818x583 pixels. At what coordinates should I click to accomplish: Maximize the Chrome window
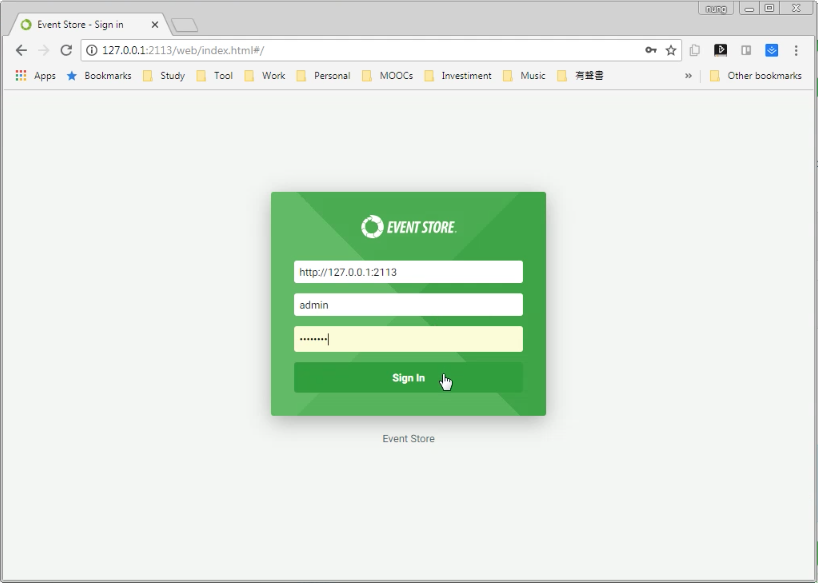point(769,8)
